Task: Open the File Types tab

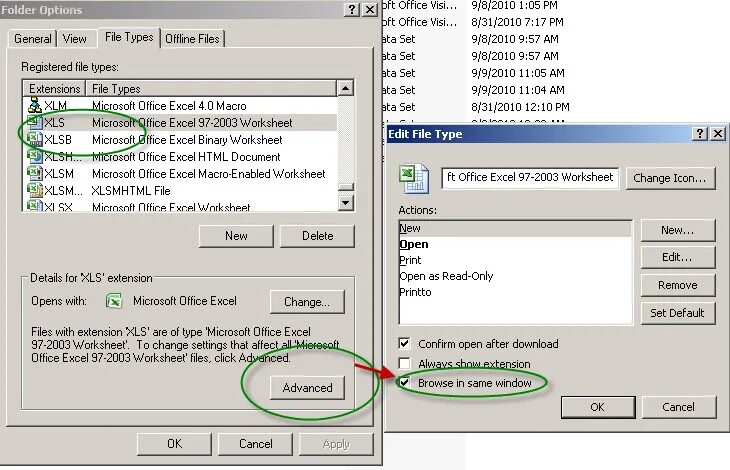Action: [129, 37]
